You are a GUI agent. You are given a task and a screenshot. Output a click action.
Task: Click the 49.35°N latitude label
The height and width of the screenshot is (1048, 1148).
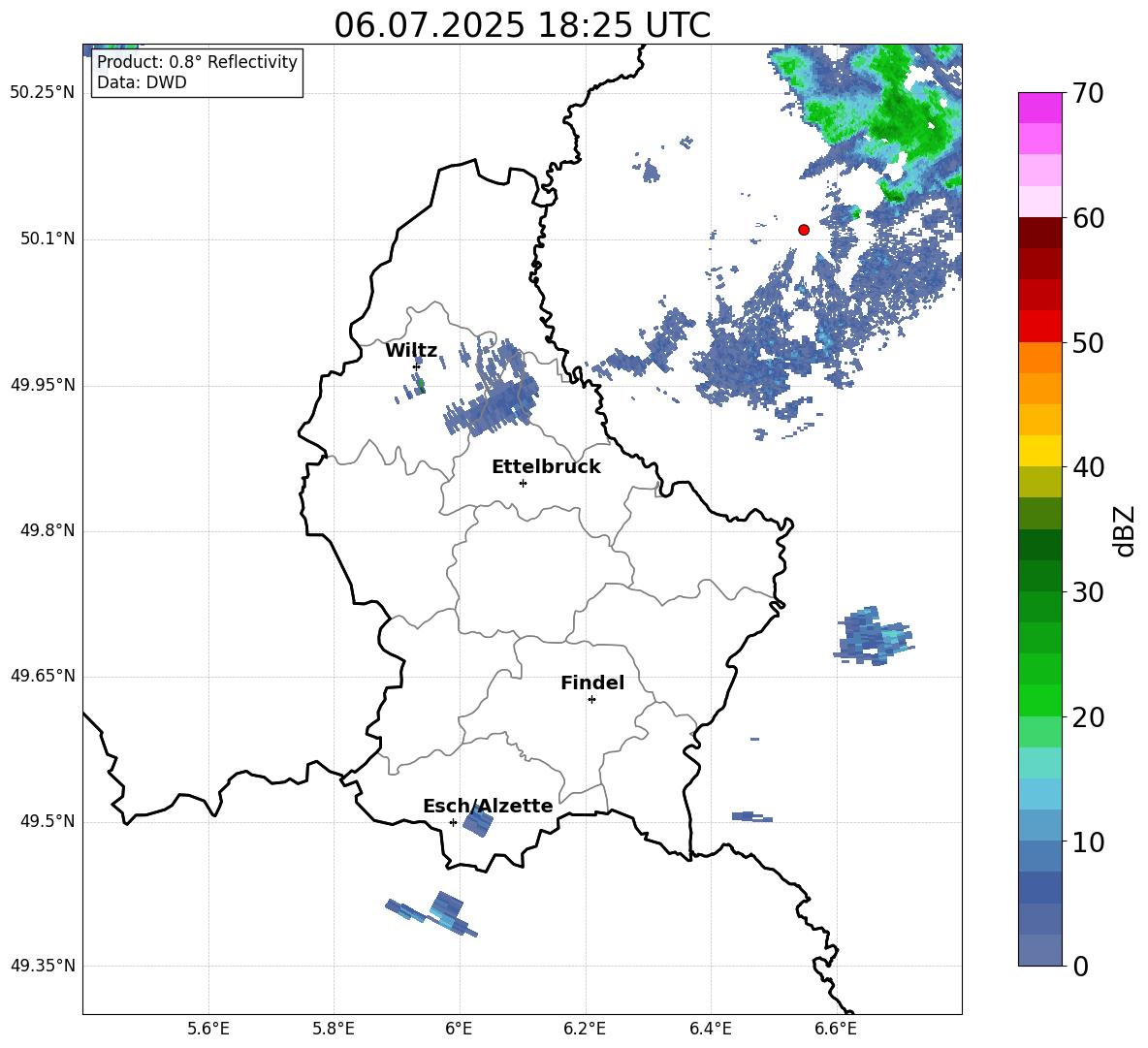(x=43, y=966)
